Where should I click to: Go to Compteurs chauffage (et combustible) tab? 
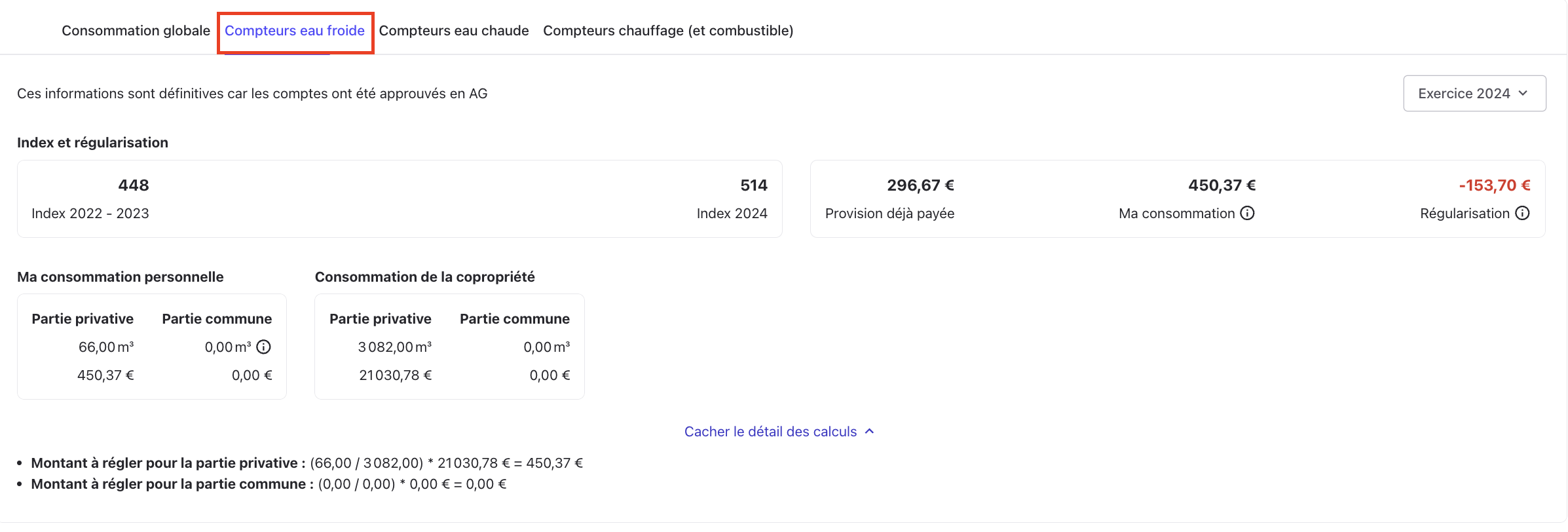668,31
